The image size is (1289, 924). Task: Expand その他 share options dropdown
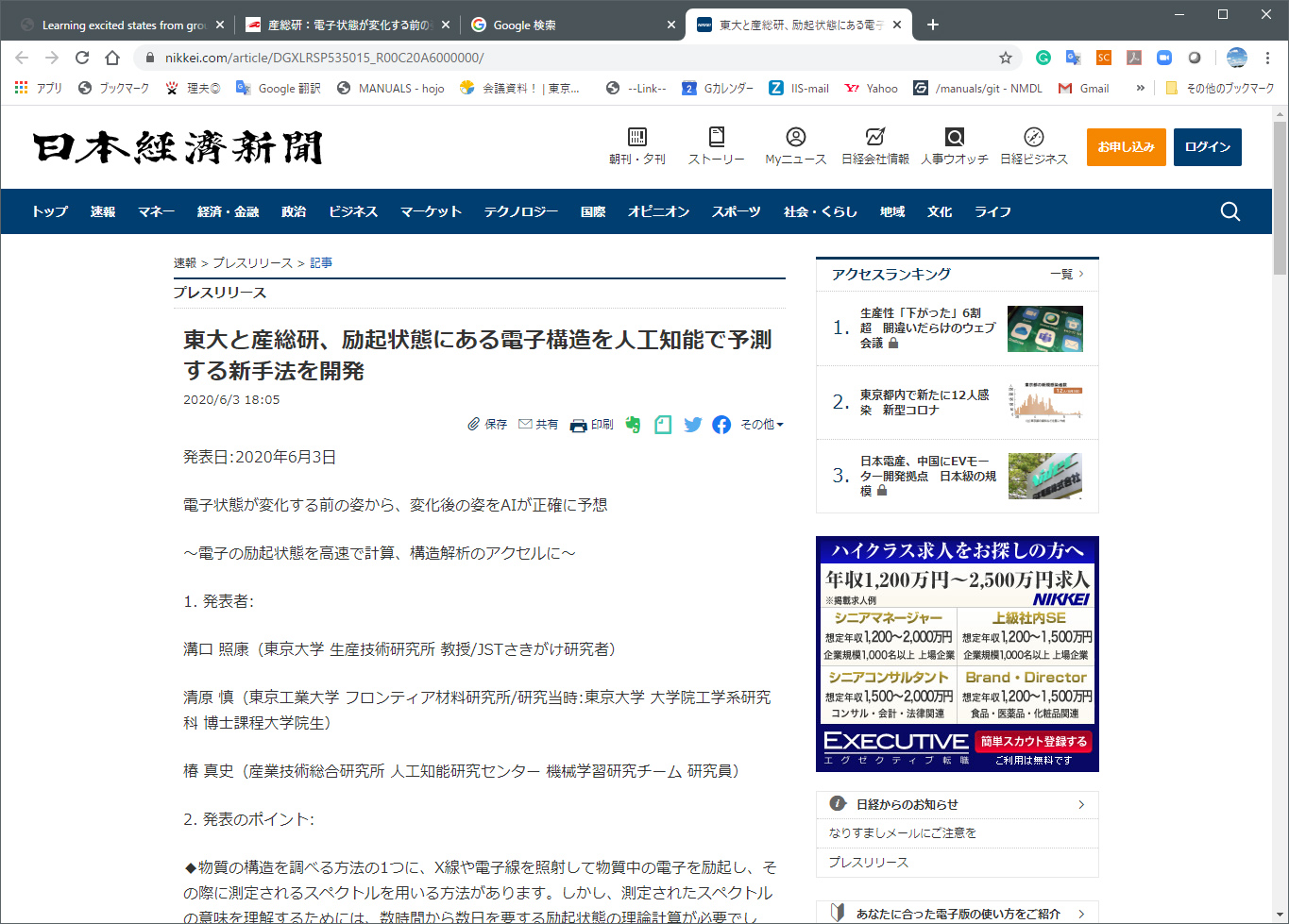(762, 425)
